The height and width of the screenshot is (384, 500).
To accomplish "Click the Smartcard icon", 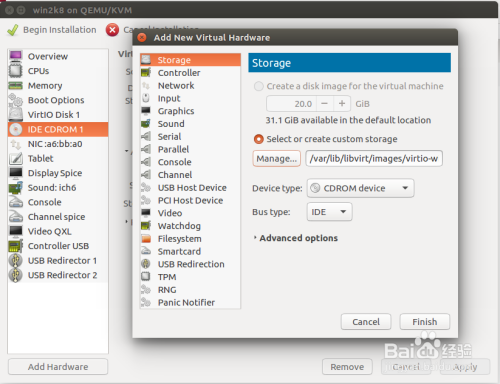I will coord(146,251).
